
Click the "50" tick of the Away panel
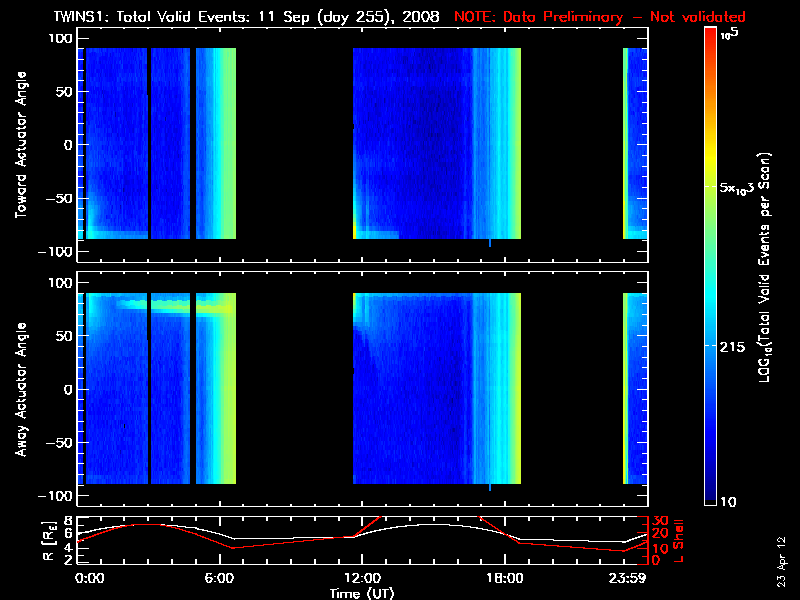(x=65, y=336)
